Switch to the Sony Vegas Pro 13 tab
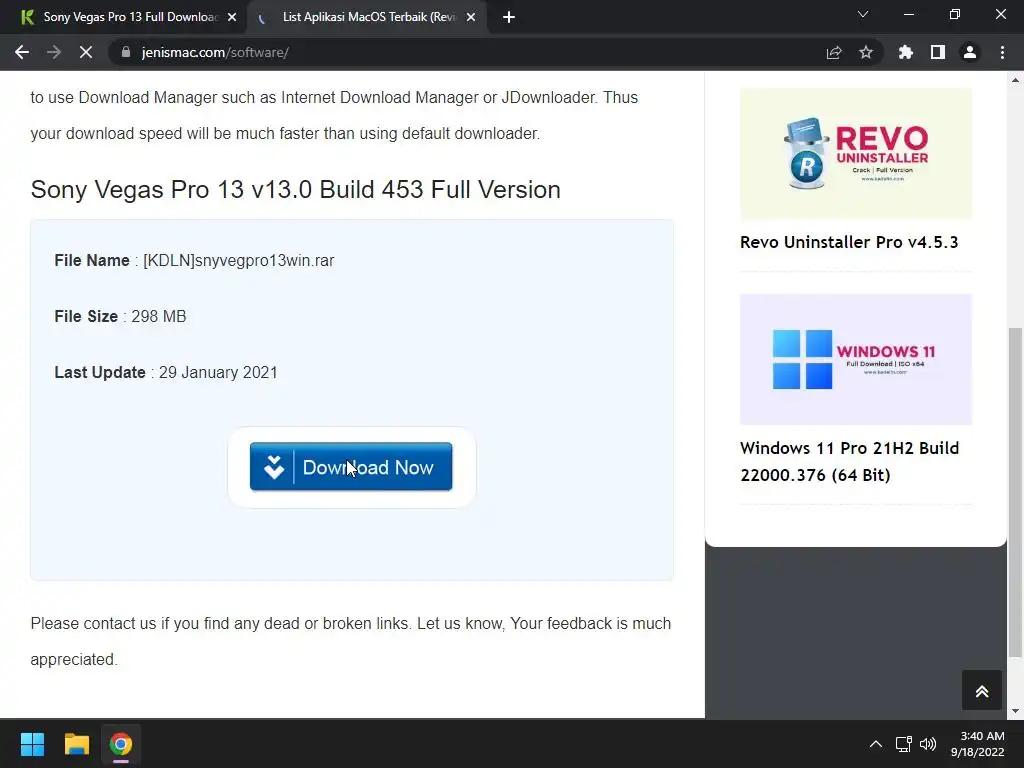Viewport: 1024px width, 768px height. coord(125,17)
